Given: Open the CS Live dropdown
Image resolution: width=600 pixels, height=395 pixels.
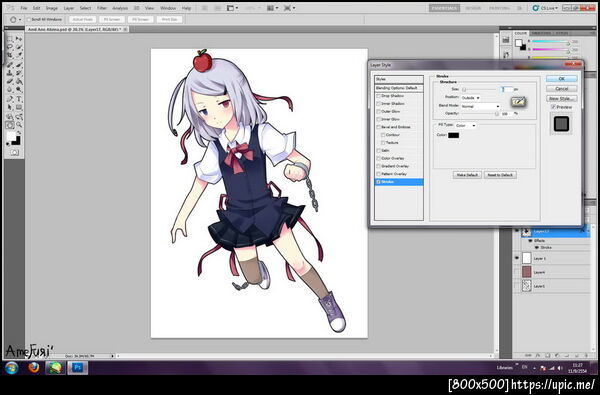Looking at the screenshot, I should tap(546, 8).
